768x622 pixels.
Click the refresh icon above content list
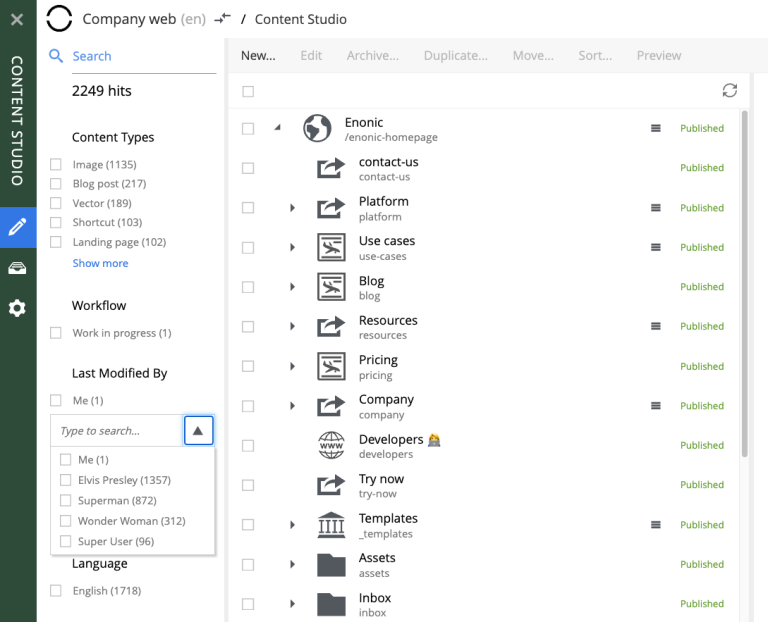(x=729, y=91)
